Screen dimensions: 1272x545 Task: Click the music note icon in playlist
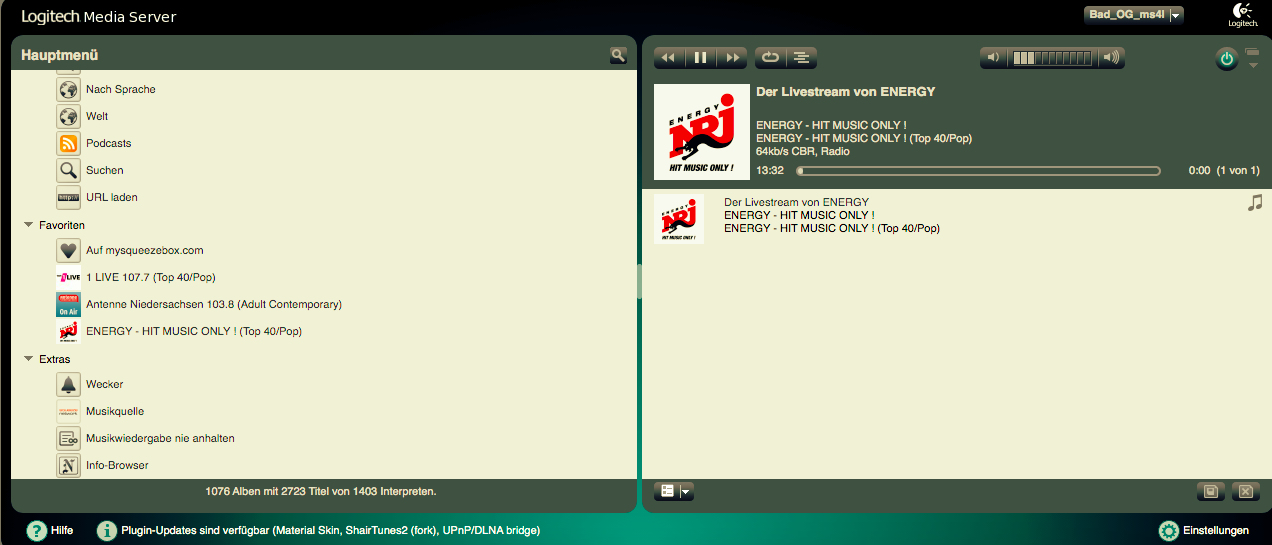1255,203
